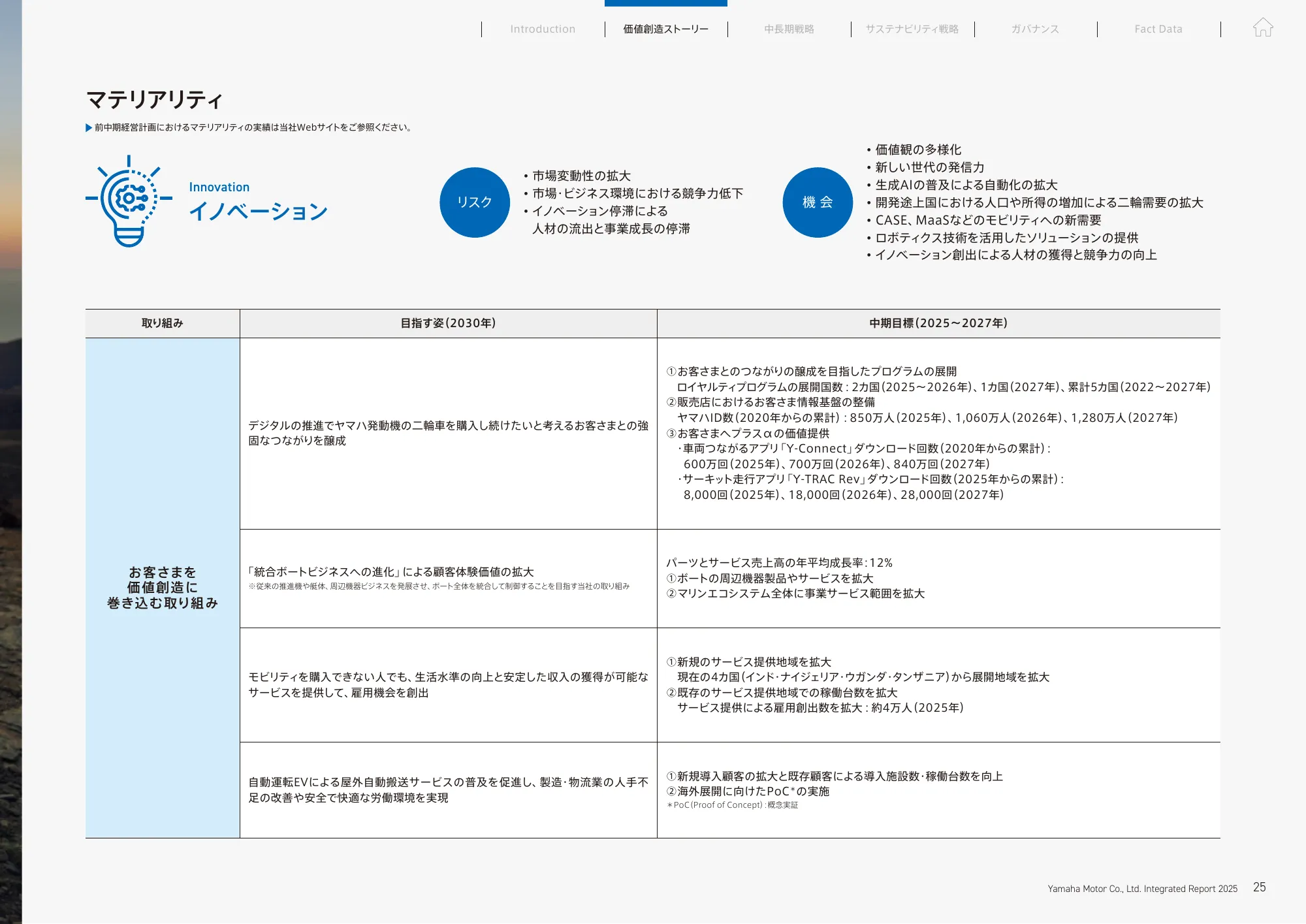Viewport: 1306px width, 924px height.
Task: Expand the 取り組み header cell
Action: (x=162, y=323)
